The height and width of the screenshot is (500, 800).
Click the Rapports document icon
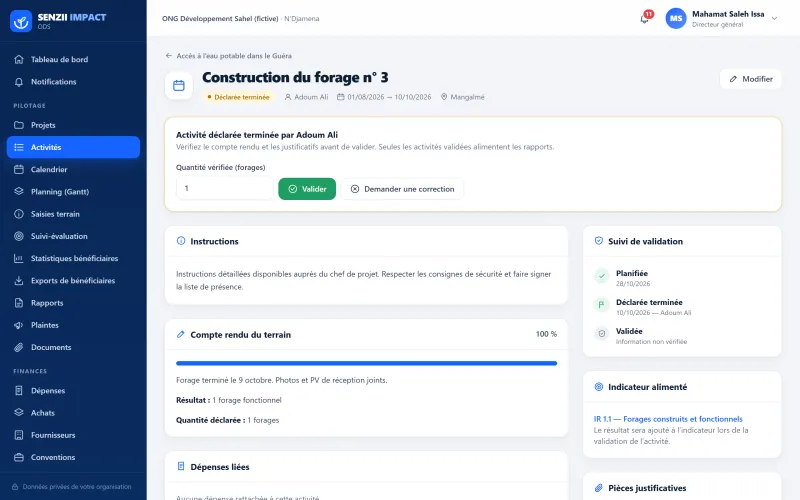19,303
